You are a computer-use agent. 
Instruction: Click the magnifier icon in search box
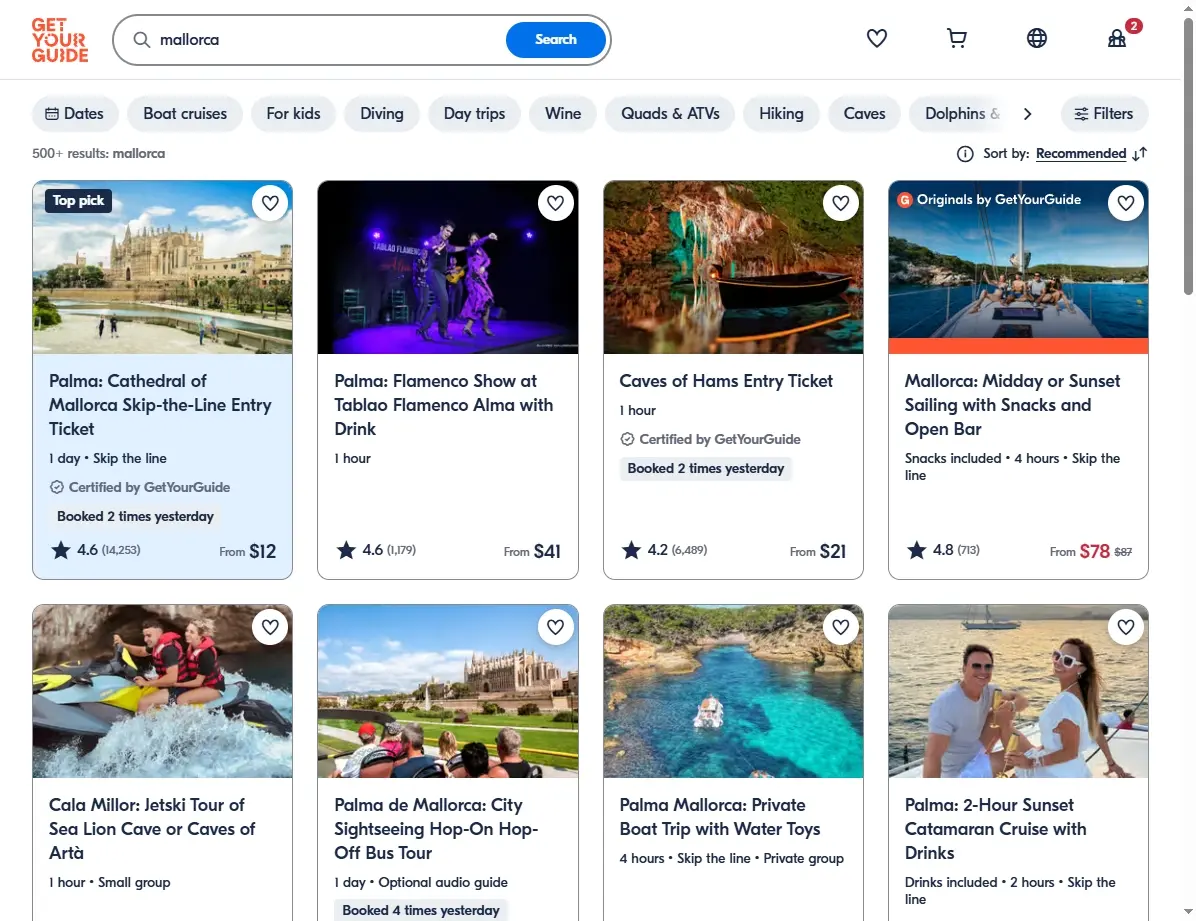142,40
